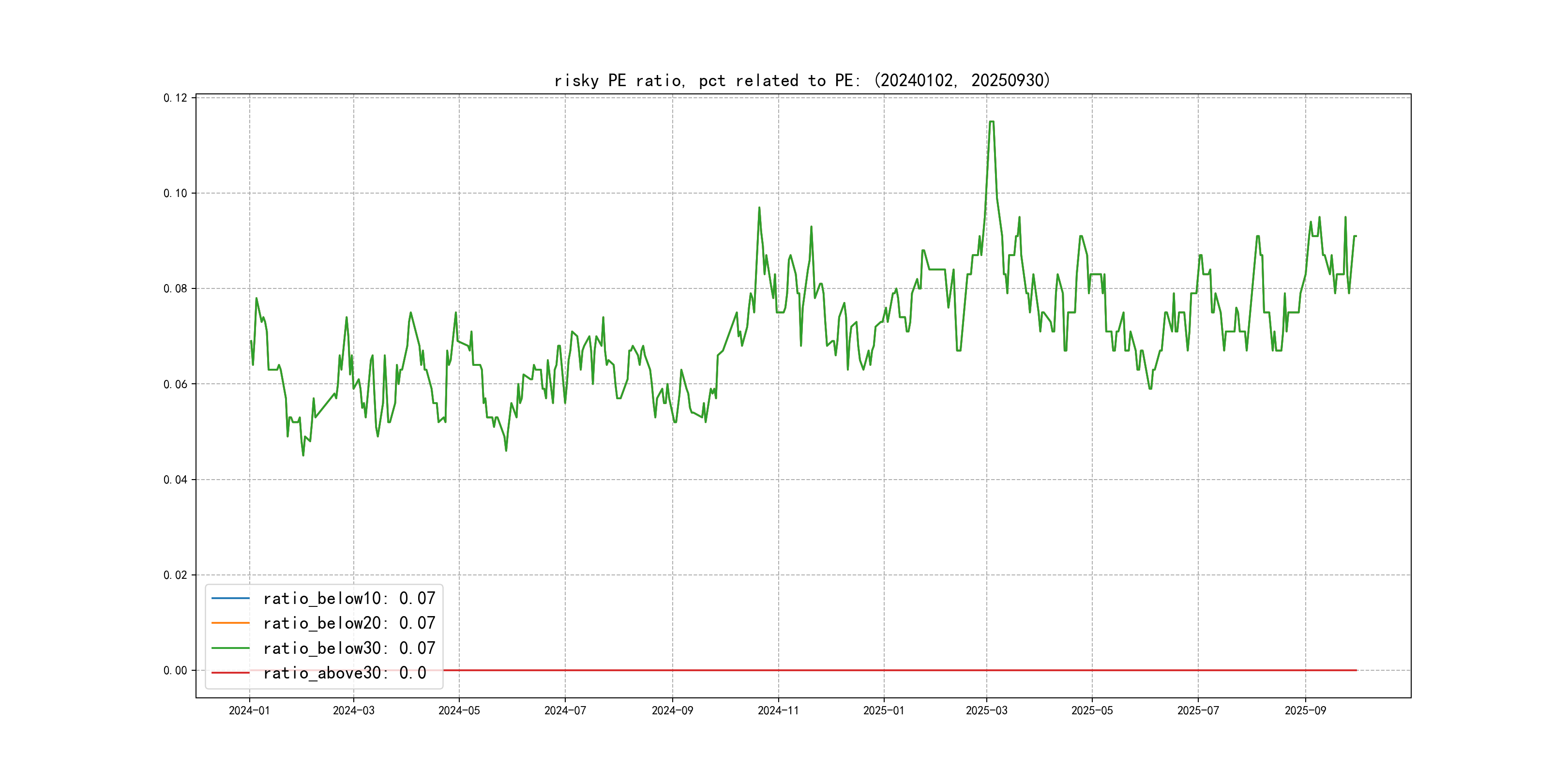Click the 0.12 y-axis tick label

175,98
